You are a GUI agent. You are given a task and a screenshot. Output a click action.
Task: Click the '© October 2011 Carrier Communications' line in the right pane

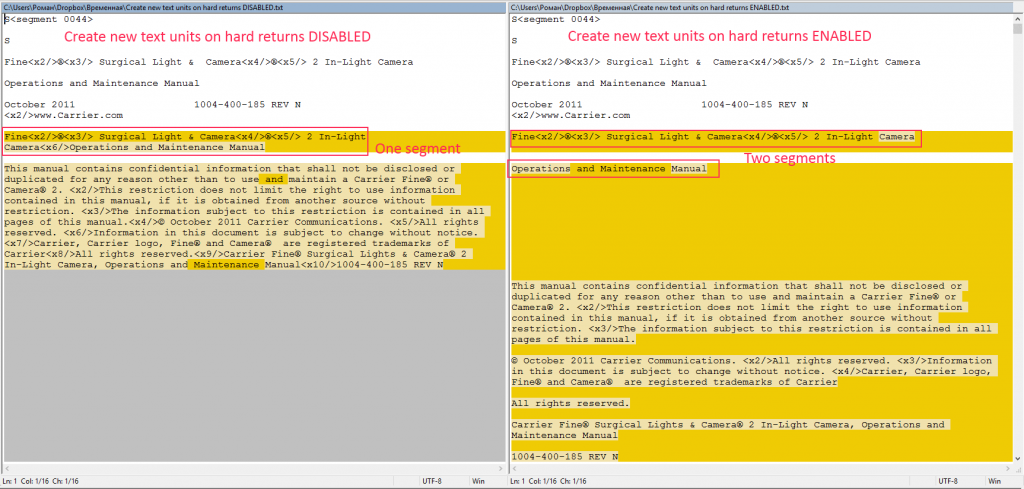click(x=751, y=360)
